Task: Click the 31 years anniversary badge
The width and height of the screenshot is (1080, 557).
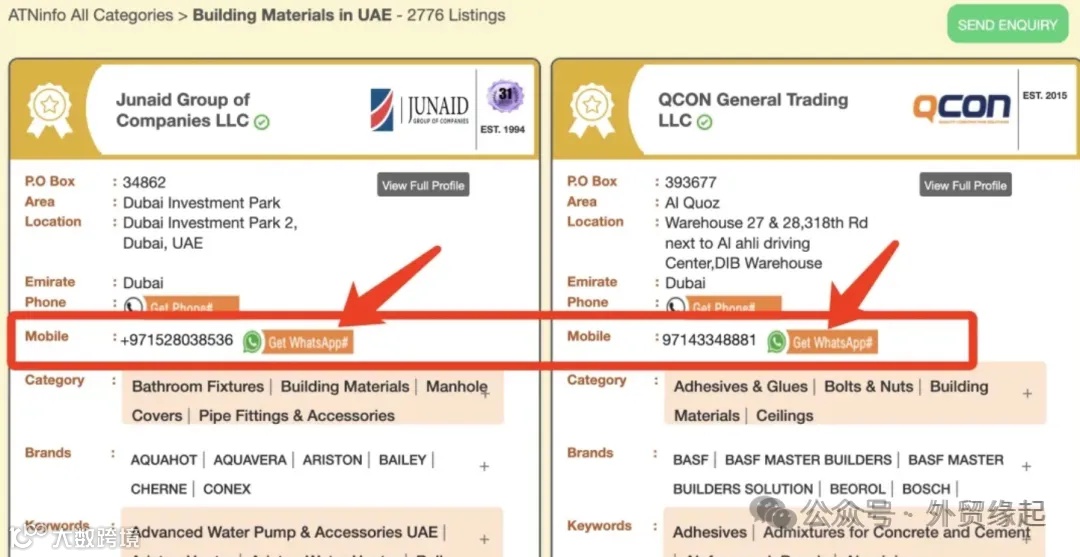Action: click(505, 96)
